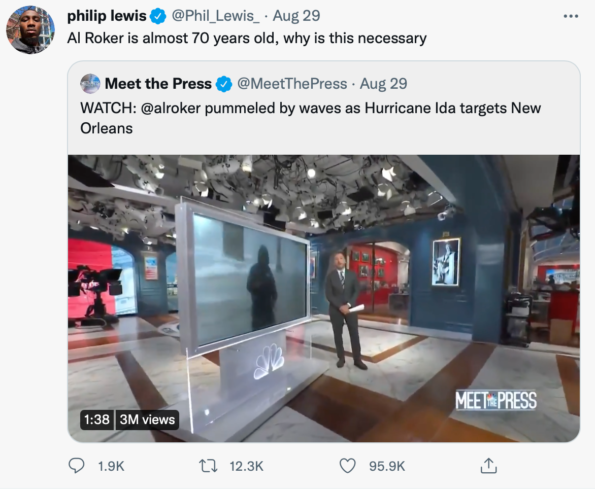Image resolution: width=595 pixels, height=489 pixels.
Task: Click the 95.9K likes count
Action: click(387, 466)
